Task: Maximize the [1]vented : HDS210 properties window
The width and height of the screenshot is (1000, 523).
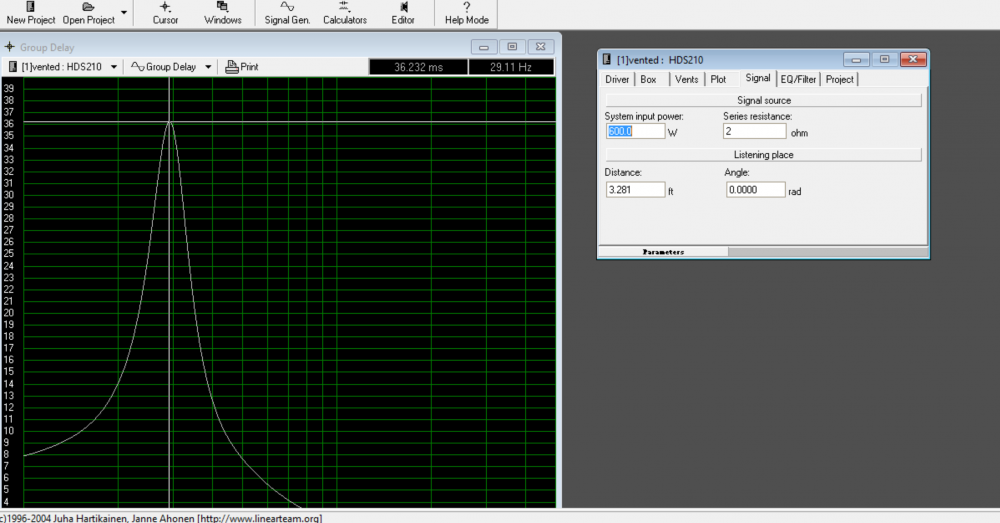Action: (885, 59)
